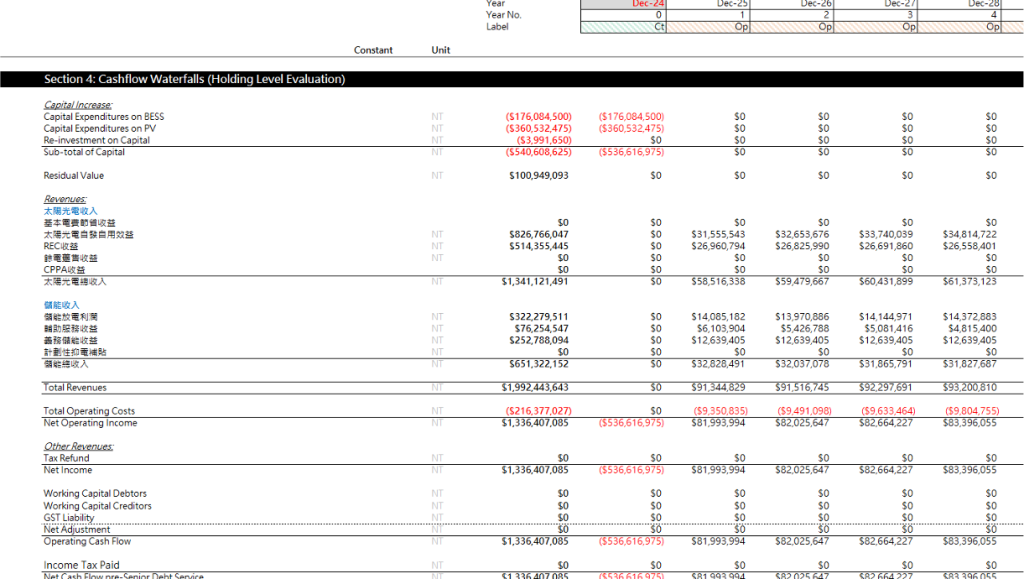Select the Year No. cell containing 2

pos(826,15)
